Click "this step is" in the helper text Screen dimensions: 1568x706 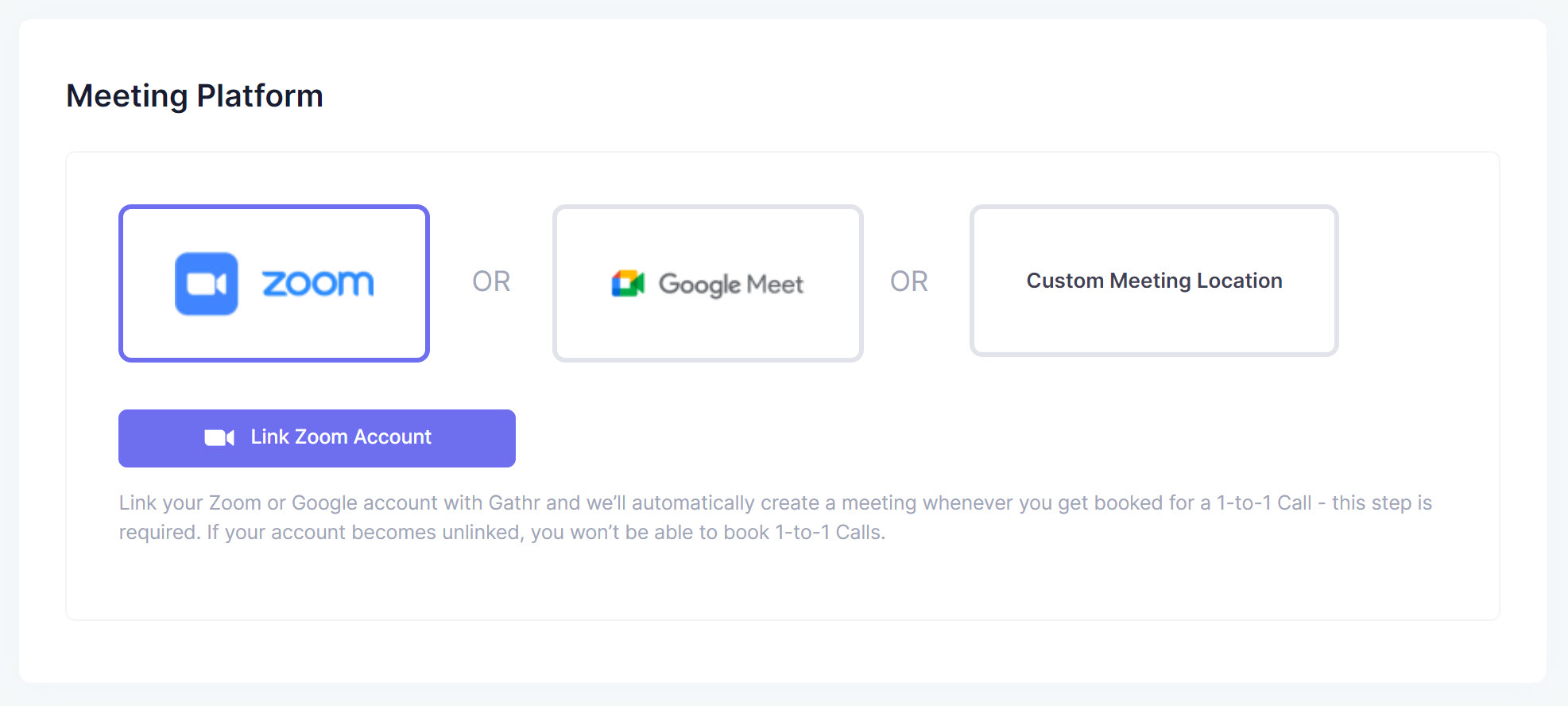coord(1381,503)
